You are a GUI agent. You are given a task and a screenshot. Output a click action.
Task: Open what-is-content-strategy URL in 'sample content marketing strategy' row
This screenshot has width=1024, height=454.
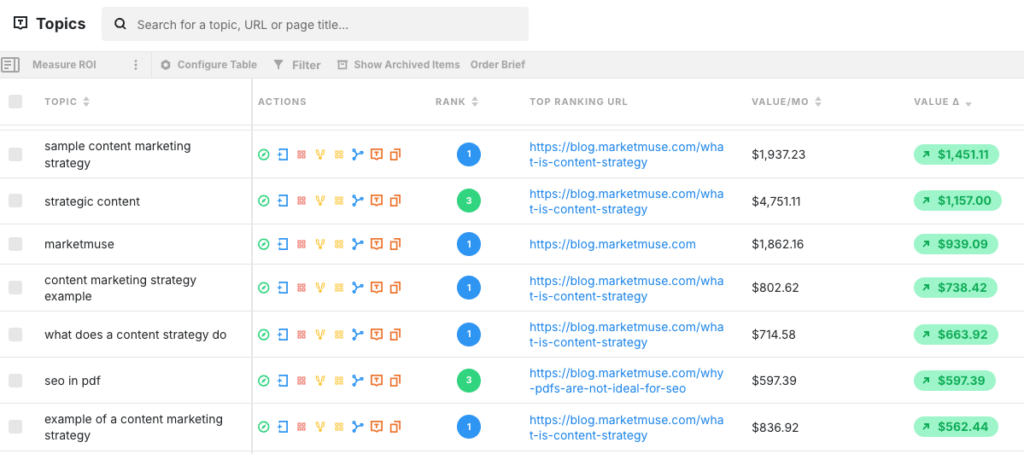[x=626, y=154]
